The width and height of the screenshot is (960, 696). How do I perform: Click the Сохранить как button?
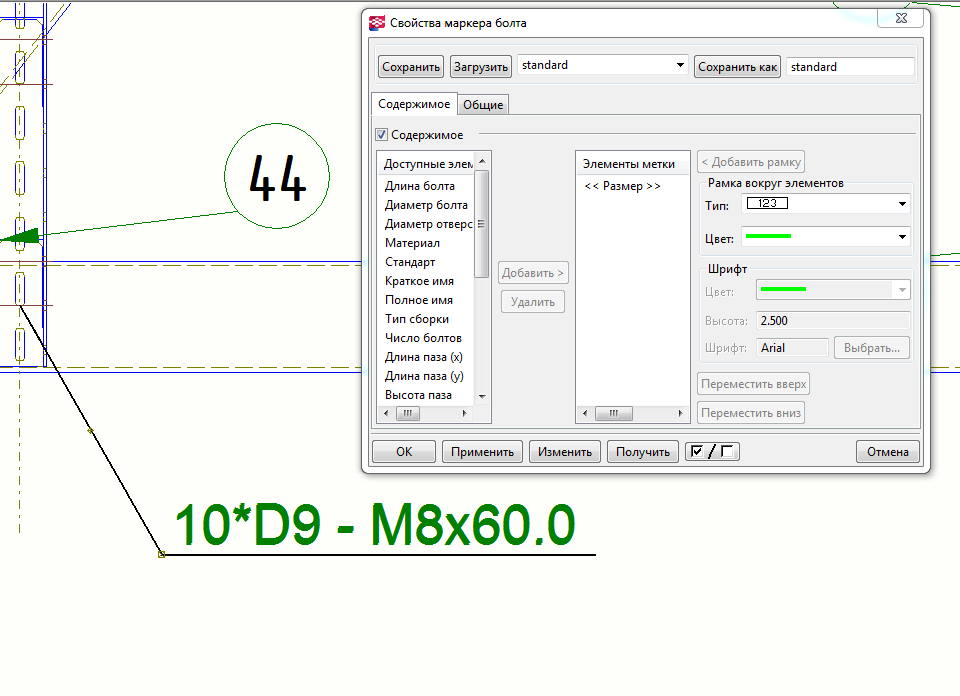[x=737, y=67]
